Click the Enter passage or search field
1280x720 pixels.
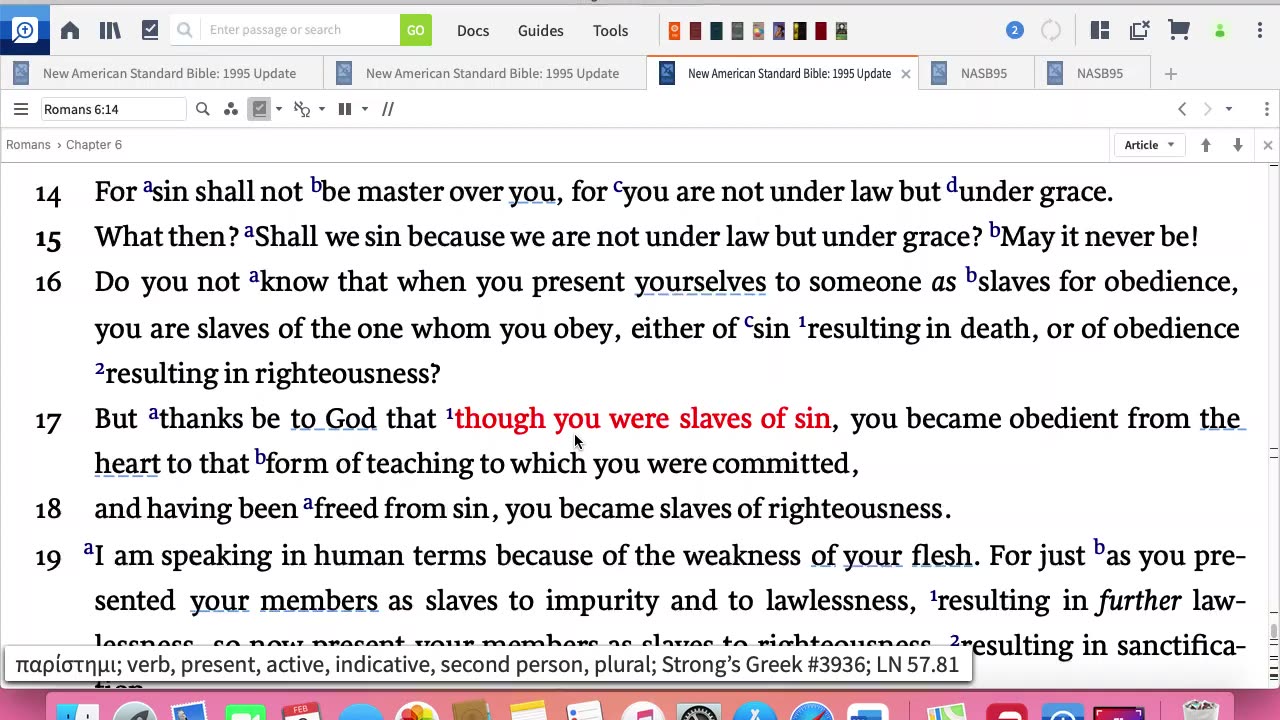pyautogui.click(x=298, y=30)
